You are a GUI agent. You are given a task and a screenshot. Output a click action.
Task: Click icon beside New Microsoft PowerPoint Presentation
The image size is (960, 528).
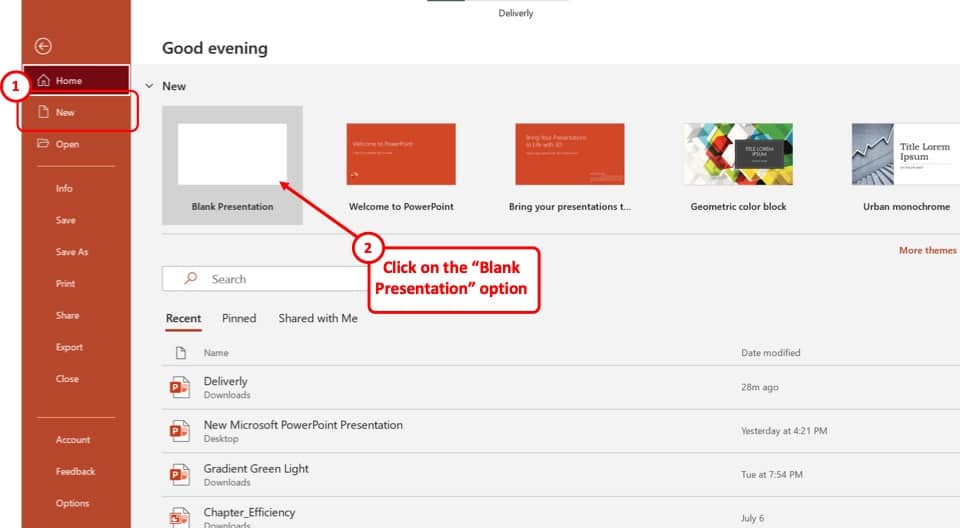[179, 431]
